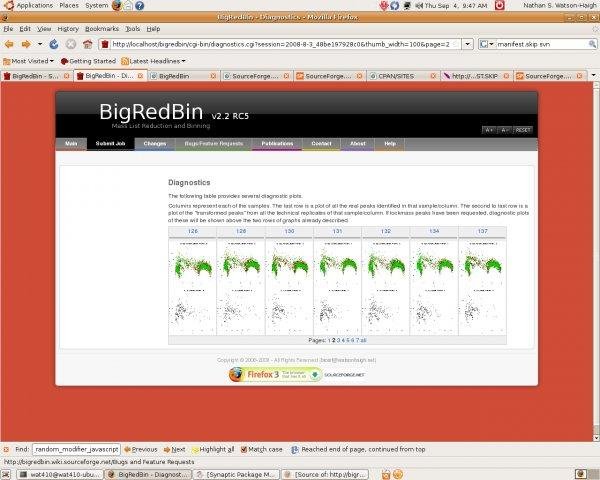Open the search engine selector dropdown
Image resolution: width=600 pixels, height=480 pixels.
click(487, 44)
